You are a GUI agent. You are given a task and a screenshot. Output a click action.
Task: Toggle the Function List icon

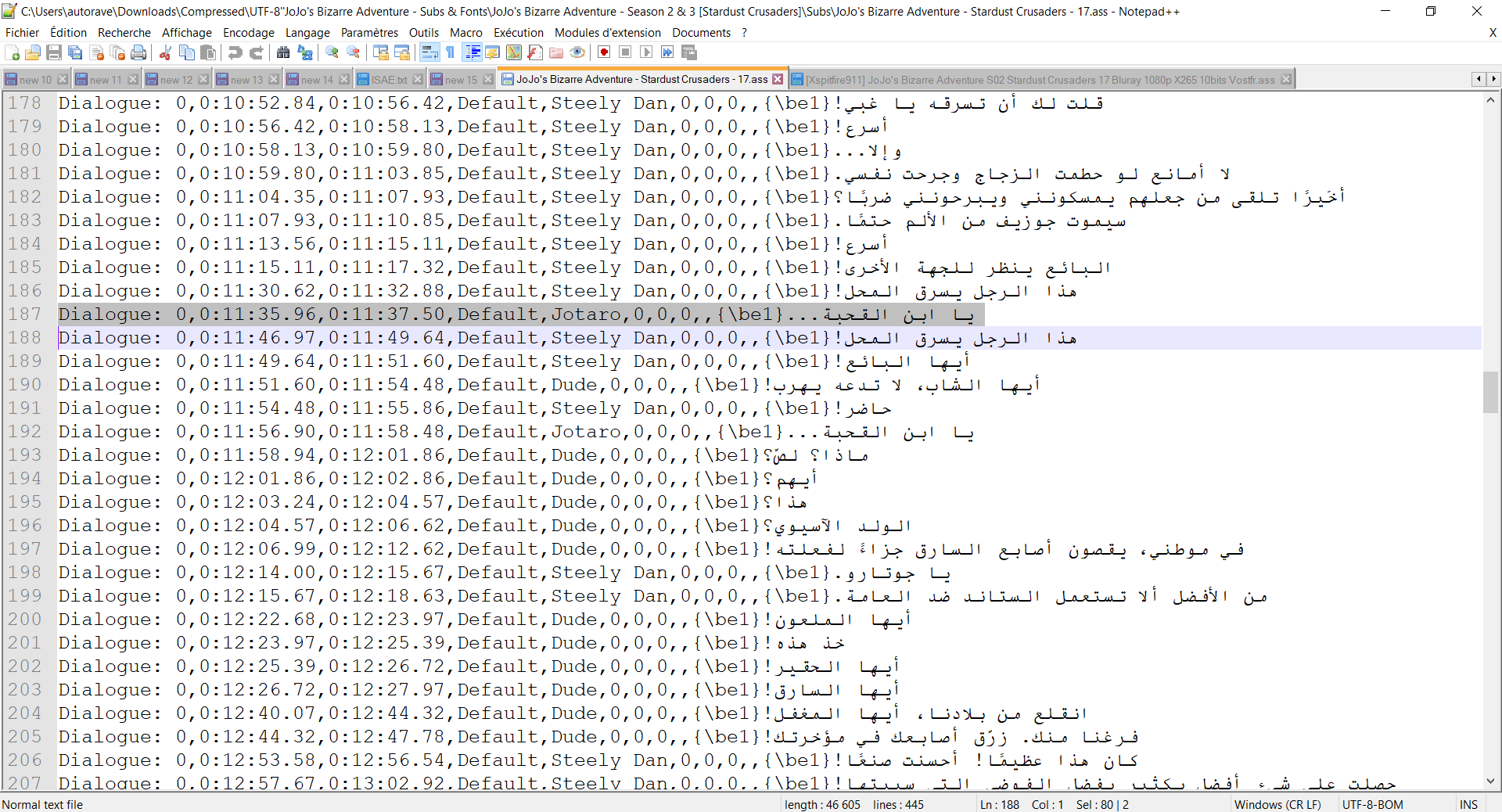(x=535, y=52)
